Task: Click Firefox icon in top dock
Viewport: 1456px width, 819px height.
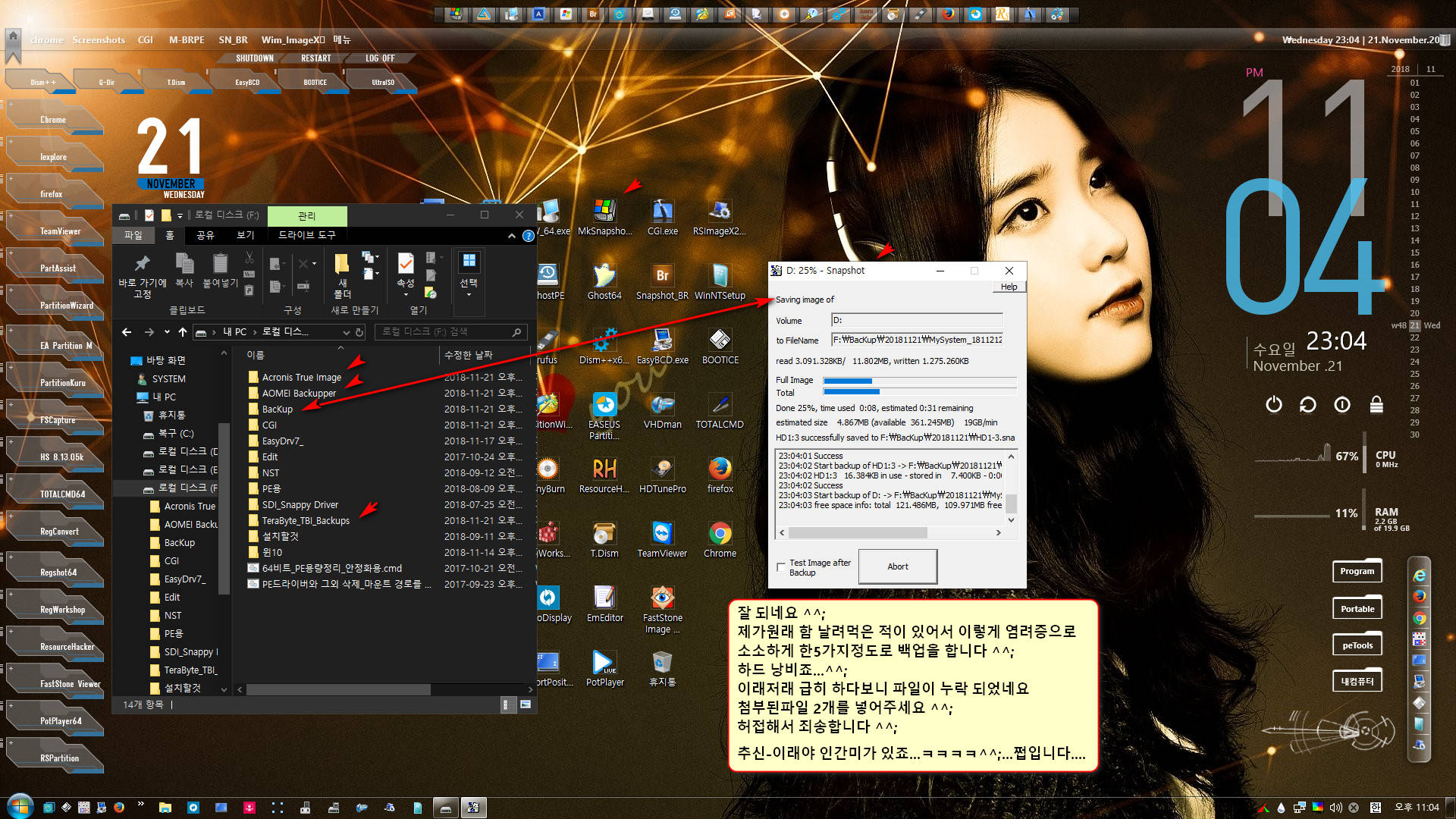Action: (x=948, y=14)
